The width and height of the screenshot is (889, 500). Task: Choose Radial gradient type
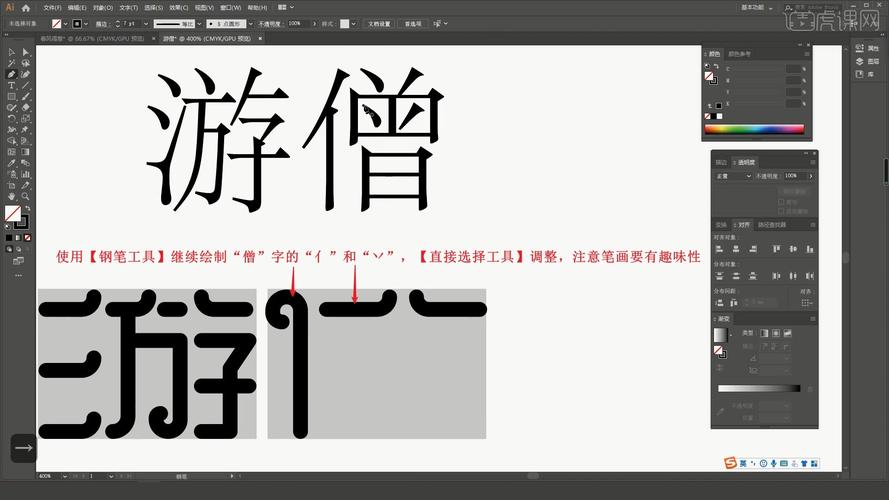pos(776,333)
